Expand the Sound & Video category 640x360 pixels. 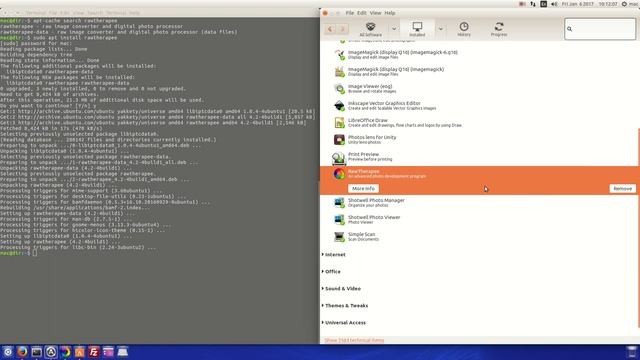(x=342, y=289)
